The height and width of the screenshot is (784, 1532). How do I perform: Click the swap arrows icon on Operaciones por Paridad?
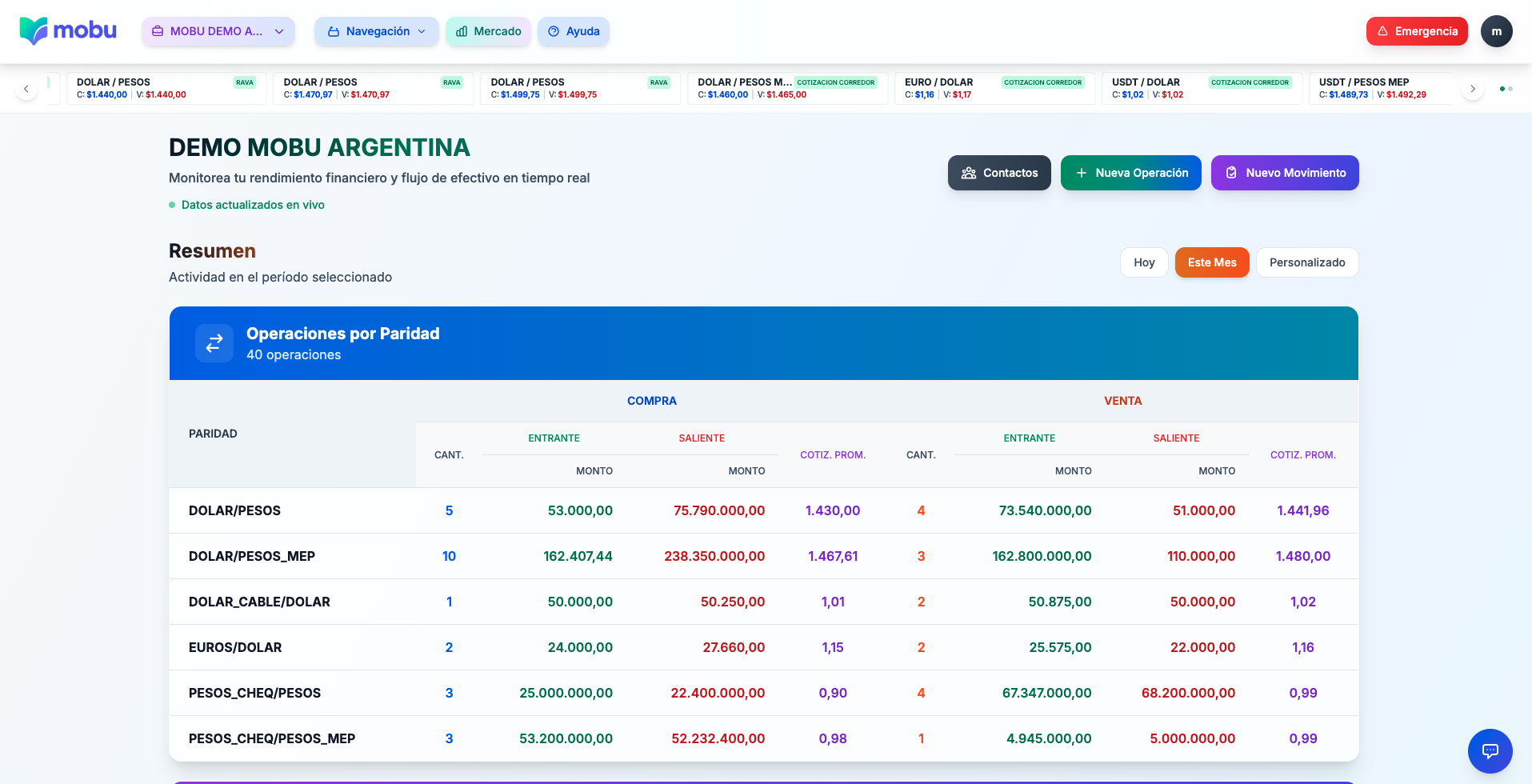point(214,342)
